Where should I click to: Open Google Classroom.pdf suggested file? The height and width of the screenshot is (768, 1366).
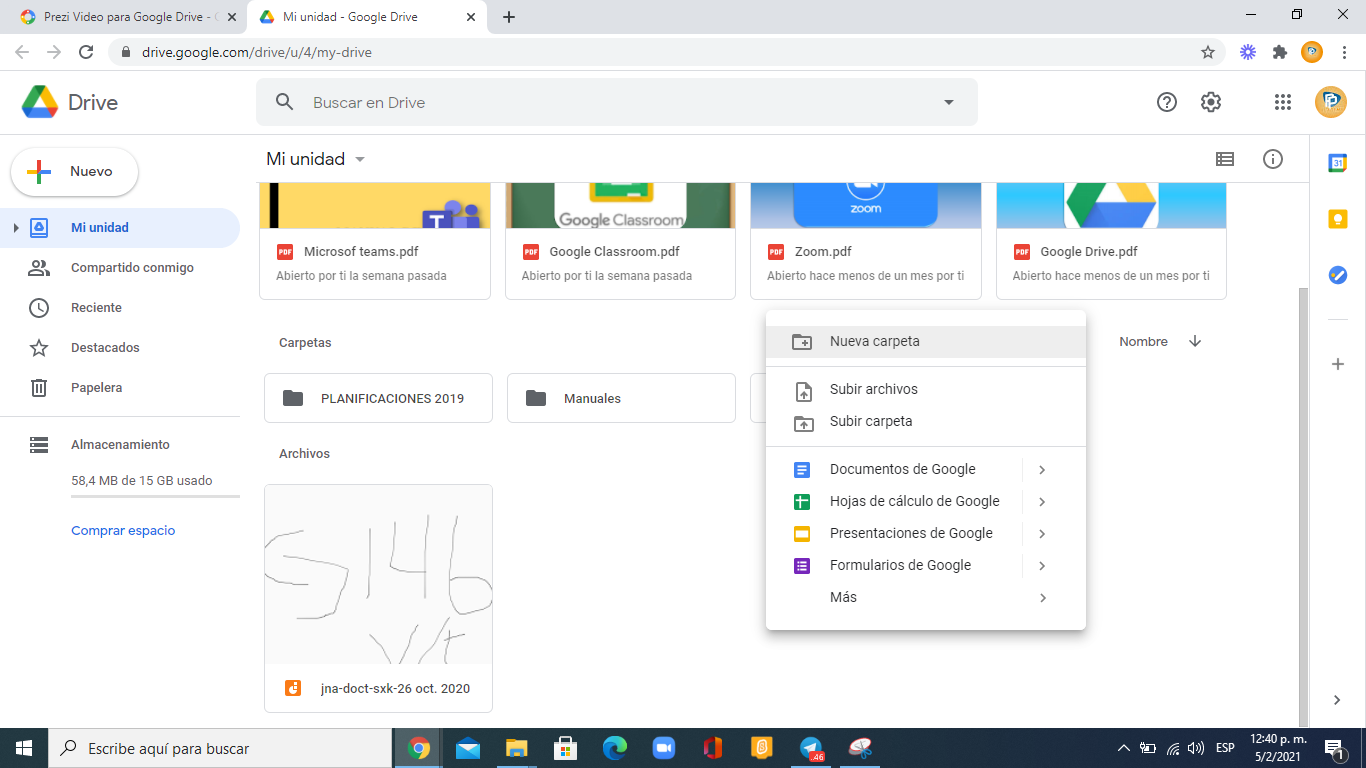[620, 240]
